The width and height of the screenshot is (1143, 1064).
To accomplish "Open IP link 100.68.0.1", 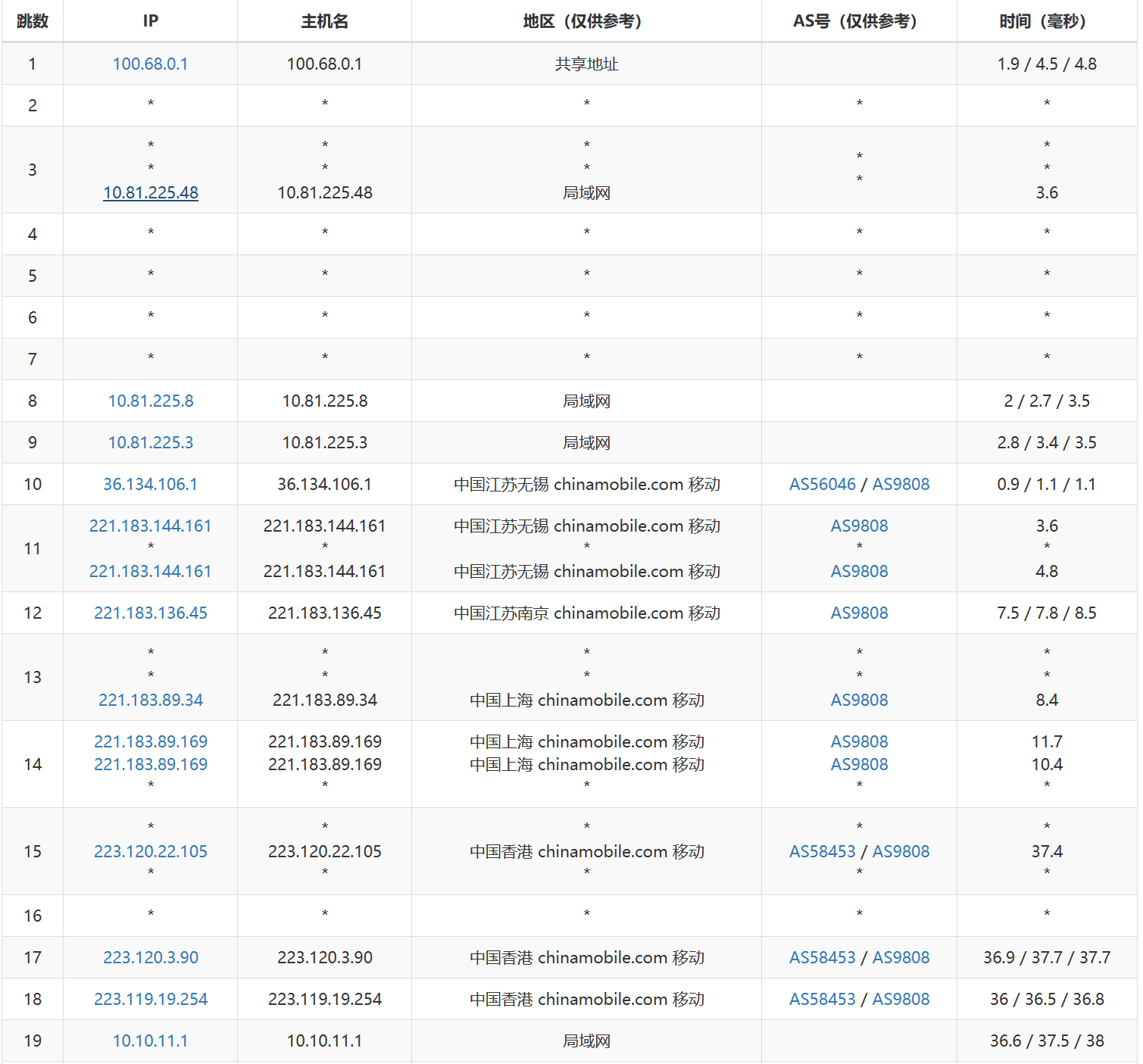I will click(x=150, y=64).
